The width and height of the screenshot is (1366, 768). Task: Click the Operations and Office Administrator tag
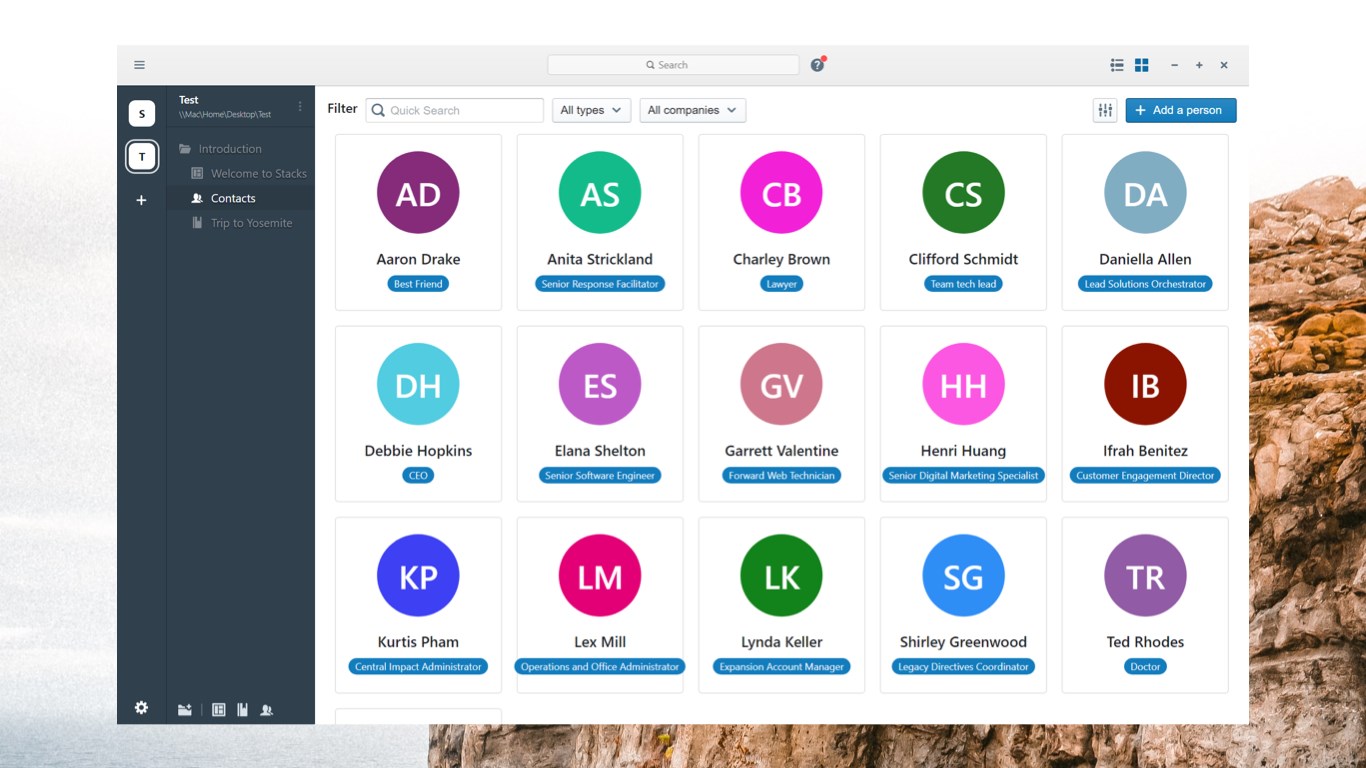coord(600,667)
